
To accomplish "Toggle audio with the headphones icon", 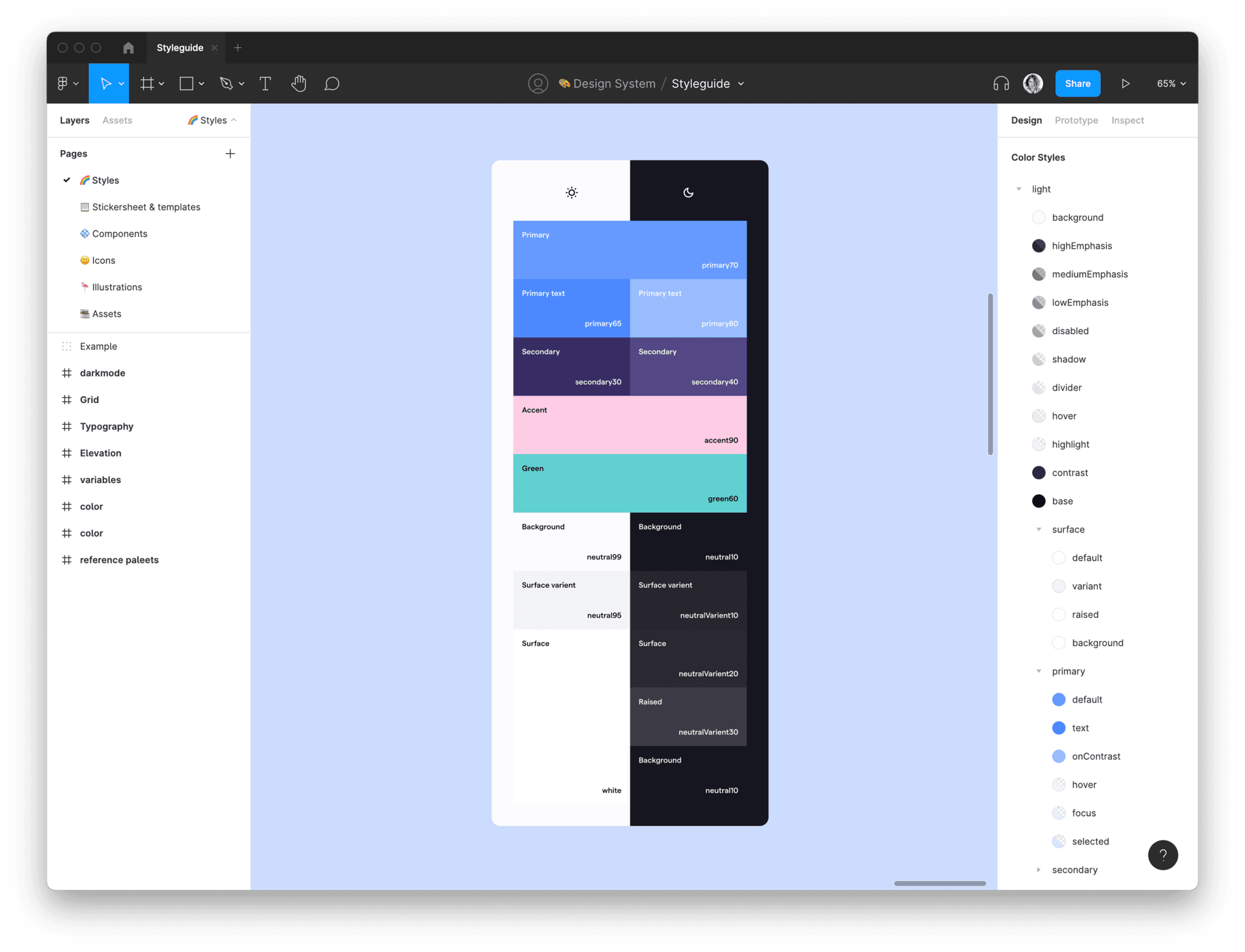I will (1001, 83).
